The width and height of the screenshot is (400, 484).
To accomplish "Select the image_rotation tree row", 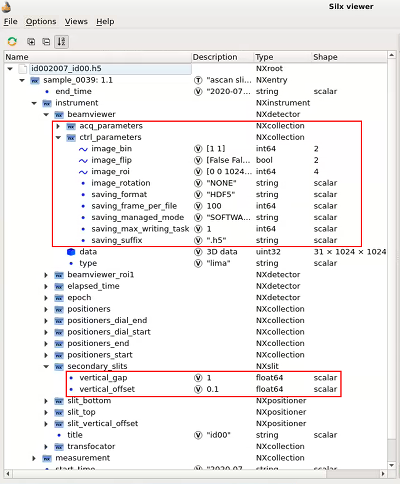I will click(196, 183).
